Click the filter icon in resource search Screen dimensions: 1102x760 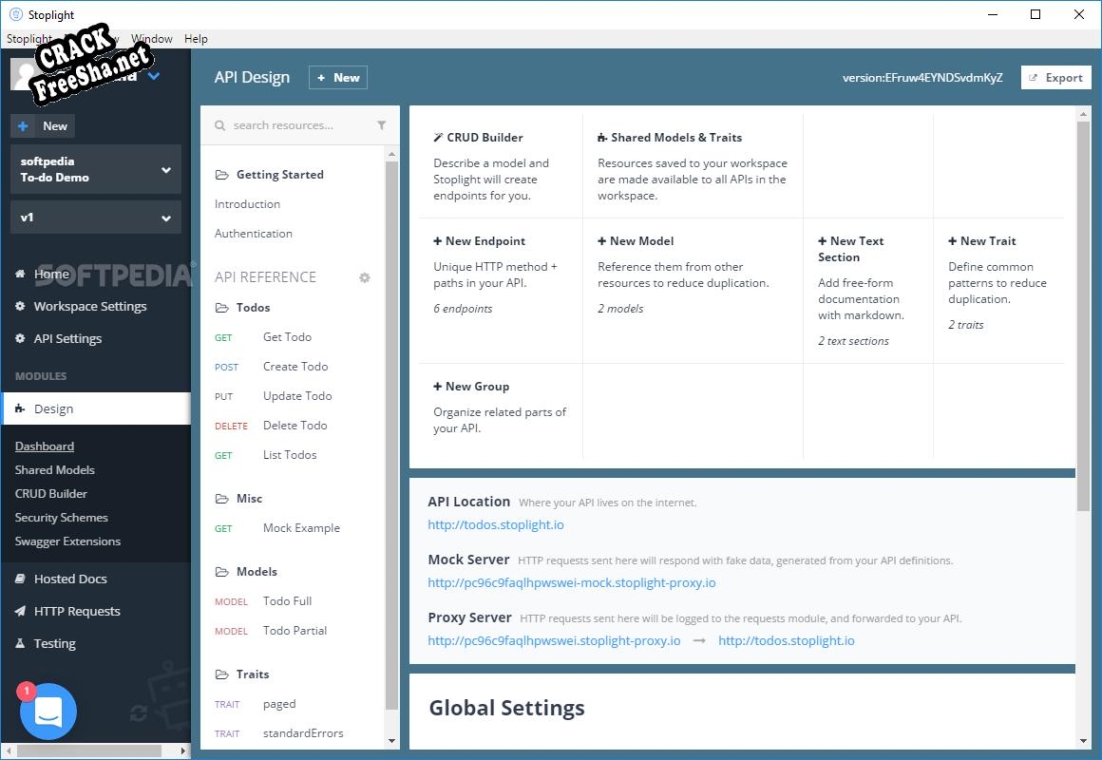381,125
